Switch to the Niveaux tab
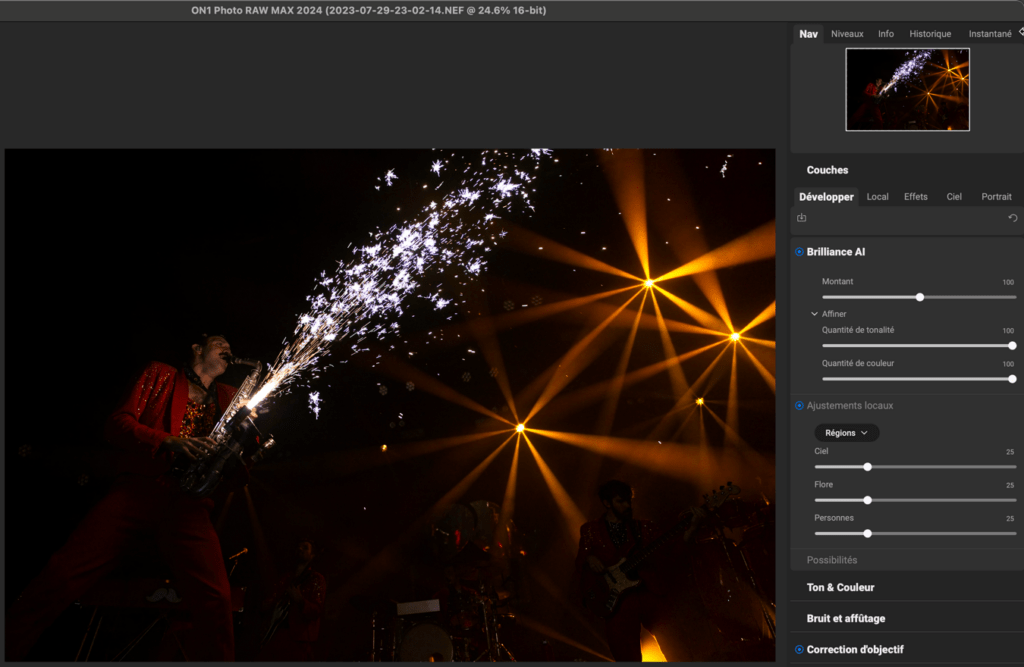This screenshot has width=1024, height=667. coord(847,34)
